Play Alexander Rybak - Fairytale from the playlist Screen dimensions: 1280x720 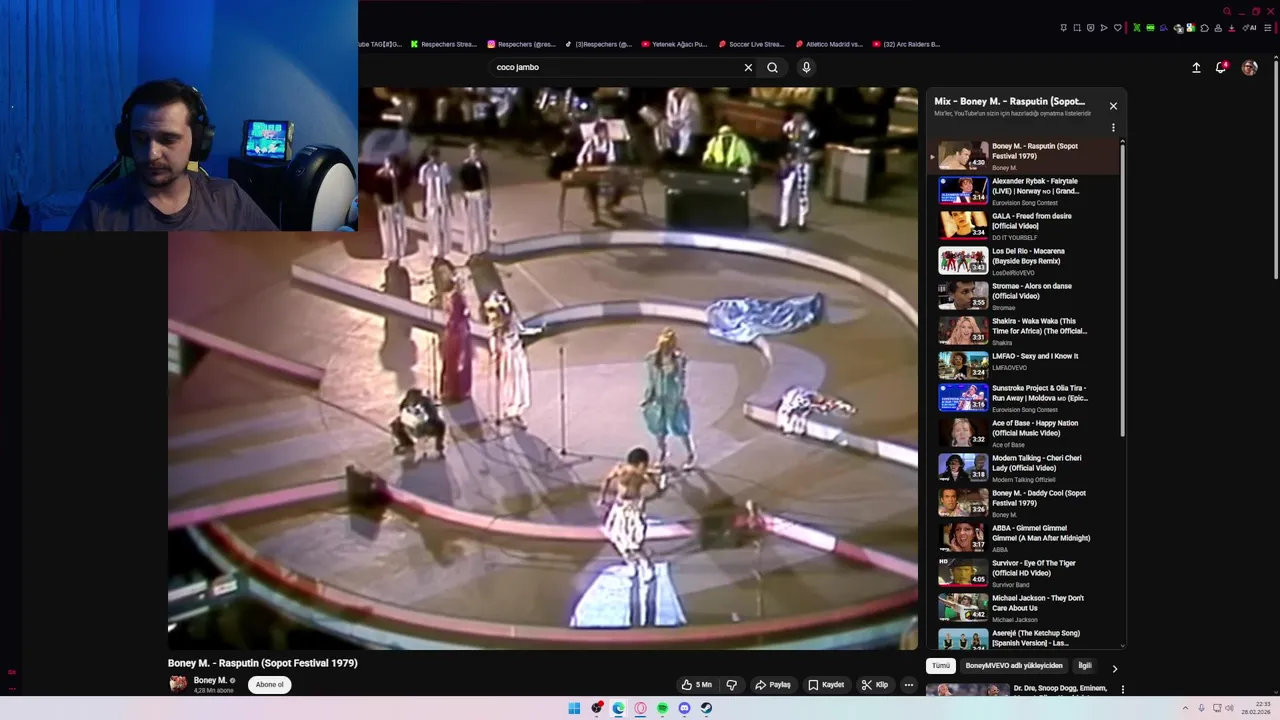click(x=1024, y=191)
